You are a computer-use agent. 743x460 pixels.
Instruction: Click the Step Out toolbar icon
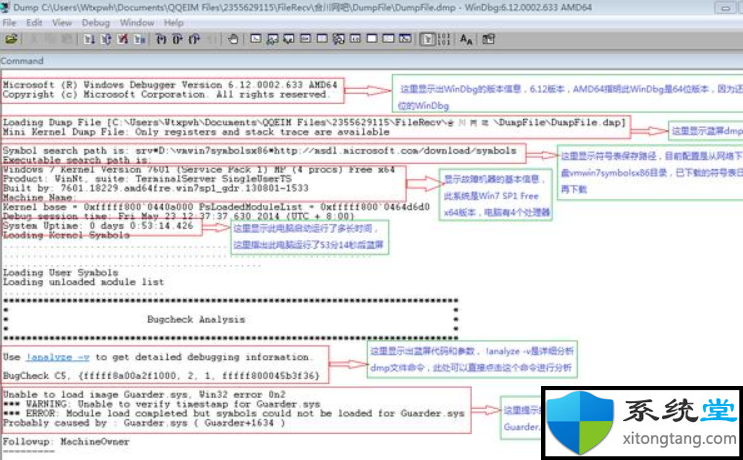point(194,39)
